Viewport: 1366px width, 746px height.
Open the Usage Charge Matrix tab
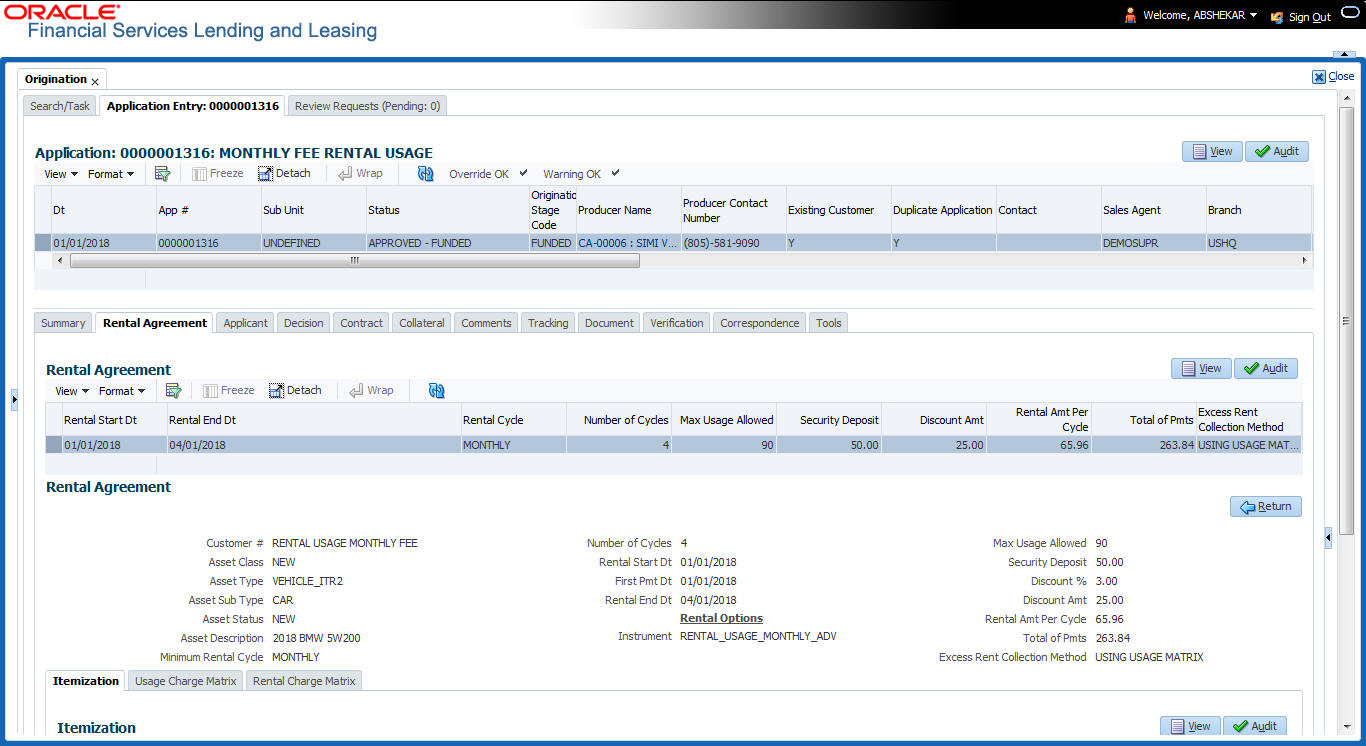click(185, 681)
